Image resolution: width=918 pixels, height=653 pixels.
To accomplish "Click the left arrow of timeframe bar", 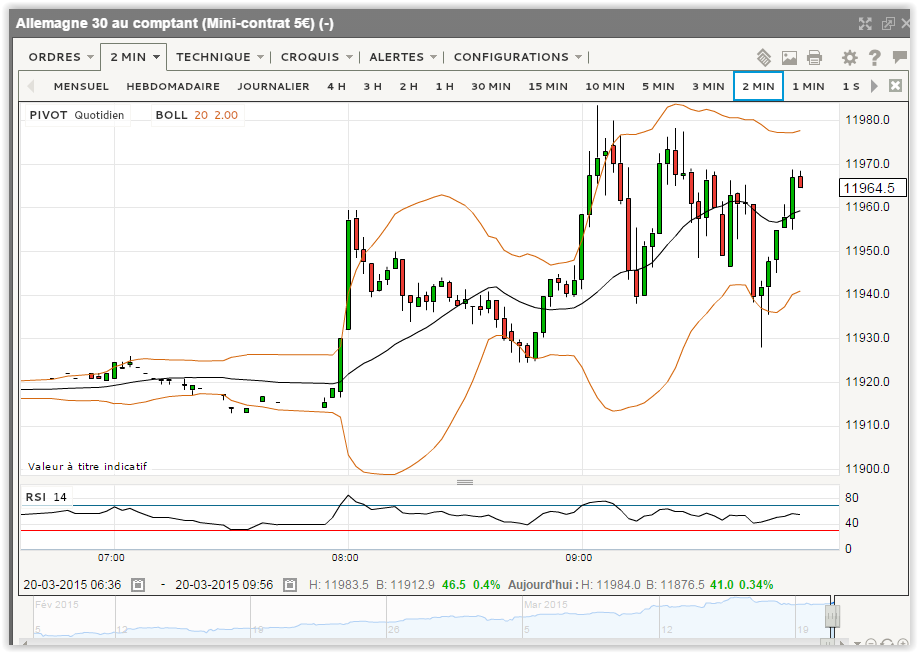I will 31,86.
